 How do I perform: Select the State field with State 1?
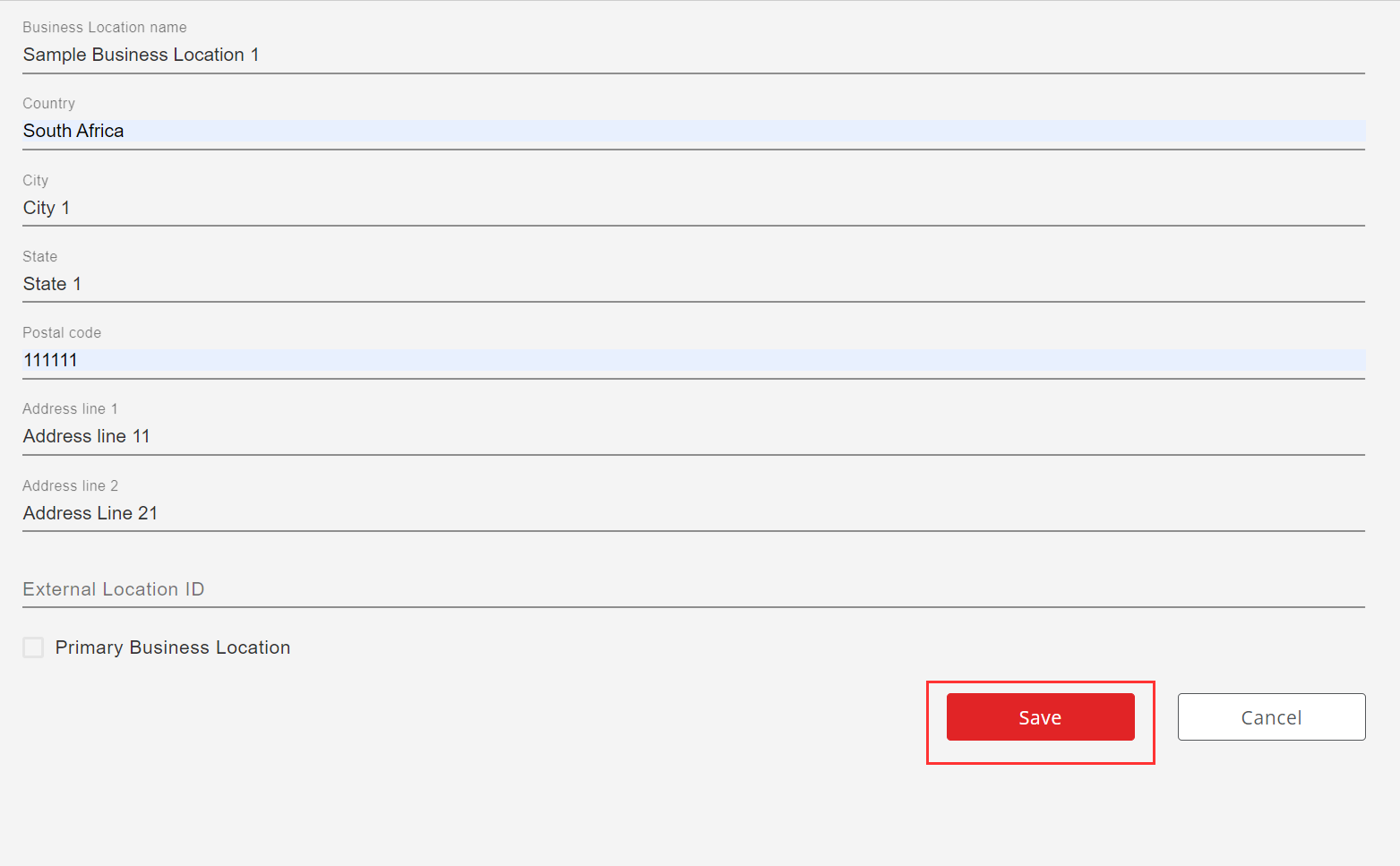[693, 284]
